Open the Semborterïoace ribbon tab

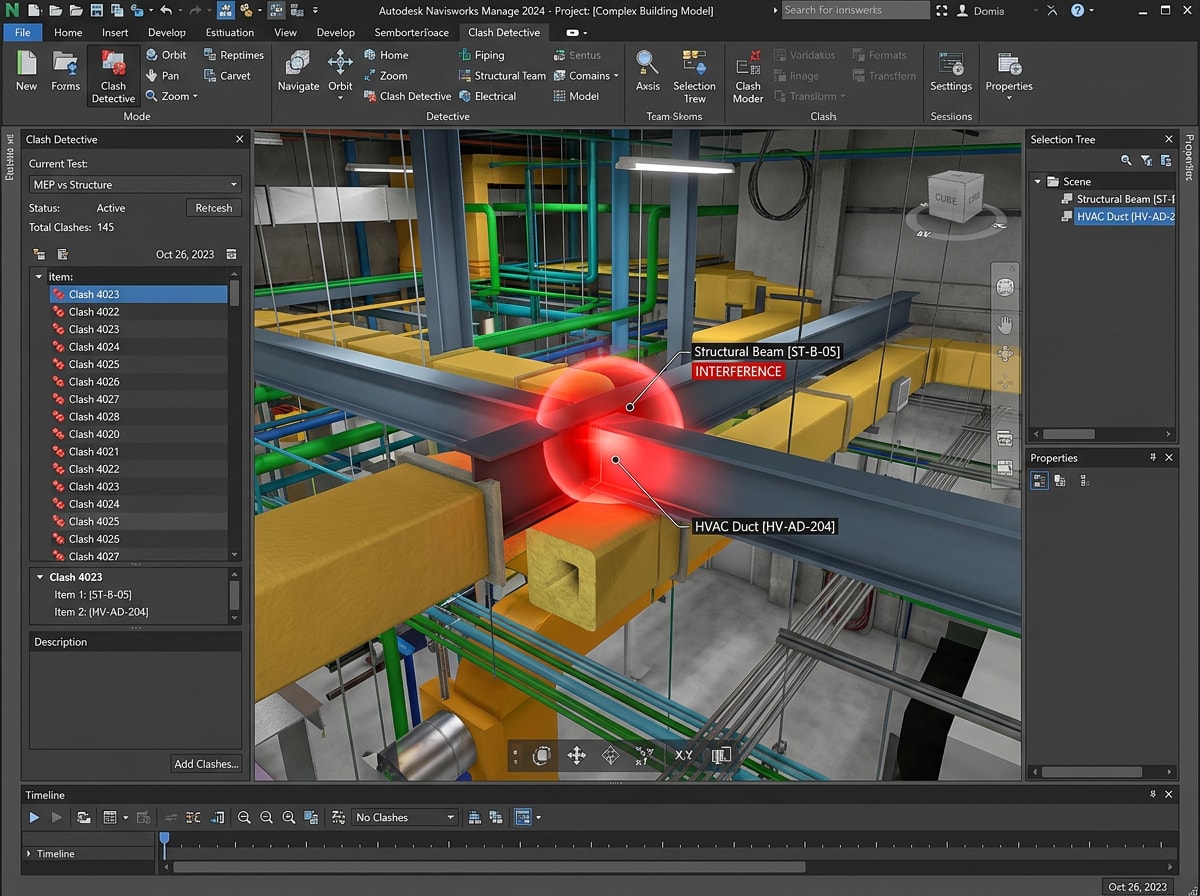(413, 32)
